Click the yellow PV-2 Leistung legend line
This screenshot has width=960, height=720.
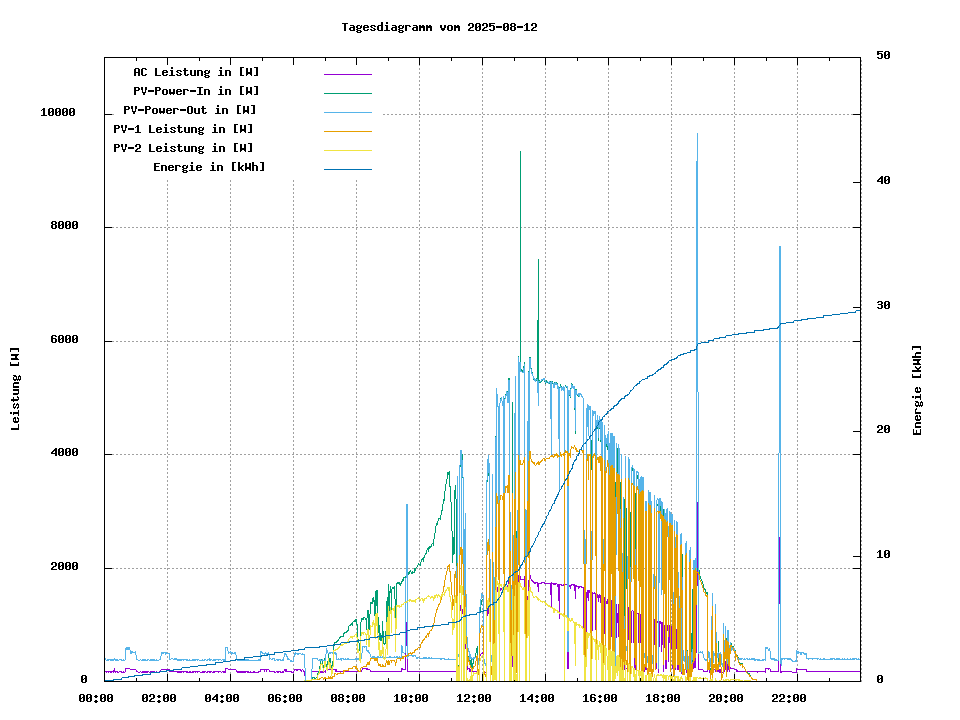tap(347, 149)
